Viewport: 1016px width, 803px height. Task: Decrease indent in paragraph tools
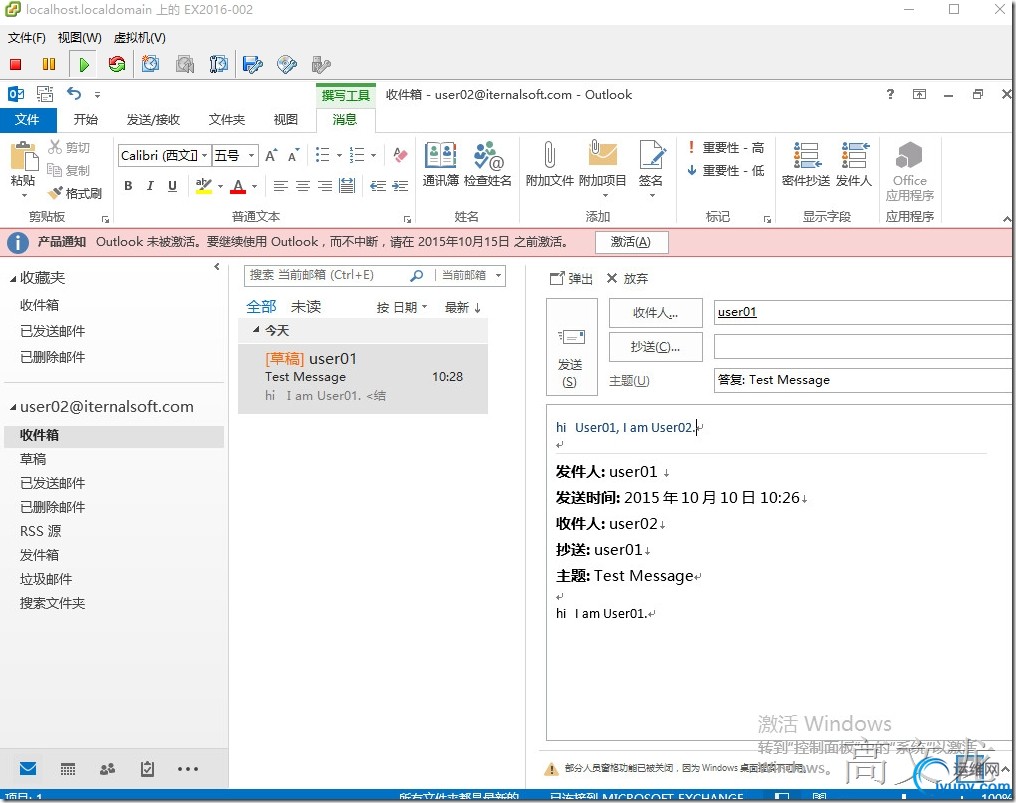378,187
